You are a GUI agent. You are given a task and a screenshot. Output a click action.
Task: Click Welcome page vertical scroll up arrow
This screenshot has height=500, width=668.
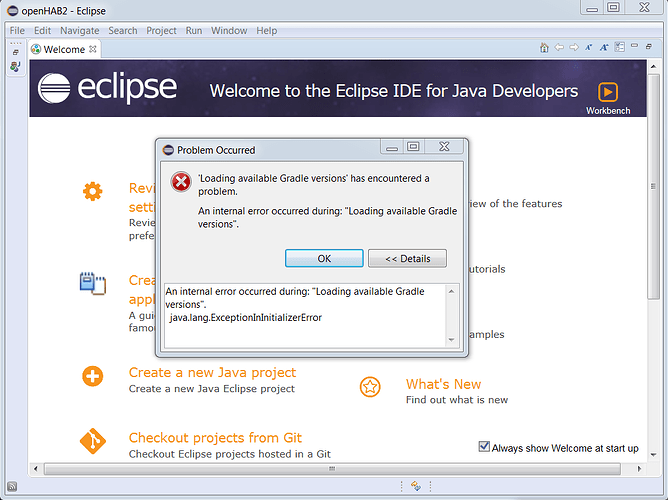(653, 66)
